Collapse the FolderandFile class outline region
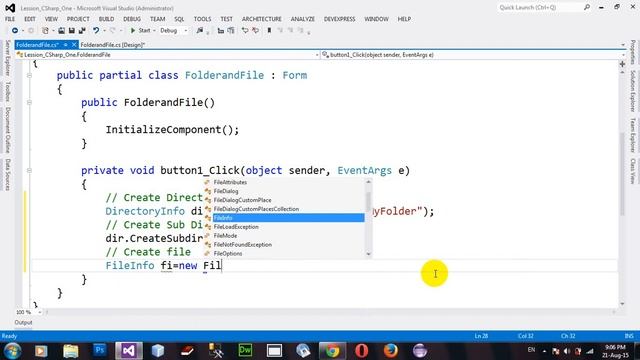The width and height of the screenshot is (640, 360). [29, 76]
